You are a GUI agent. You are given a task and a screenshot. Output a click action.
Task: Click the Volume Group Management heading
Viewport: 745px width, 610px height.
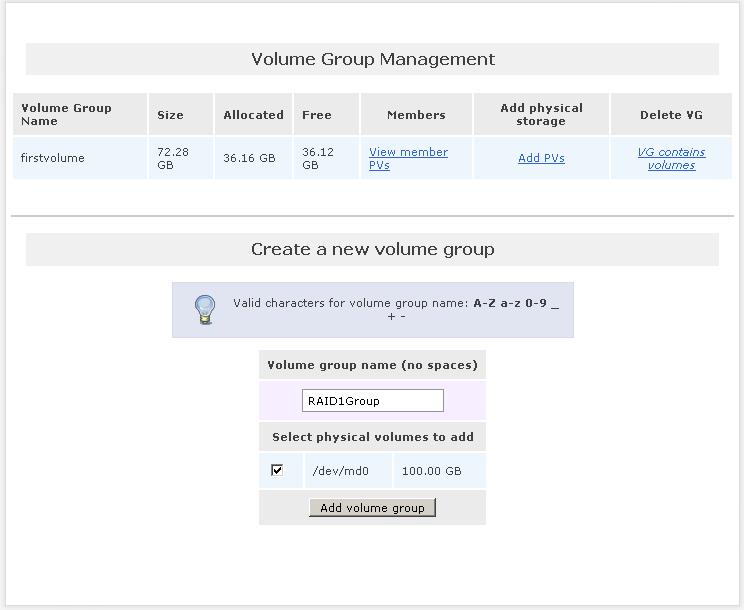372,59
